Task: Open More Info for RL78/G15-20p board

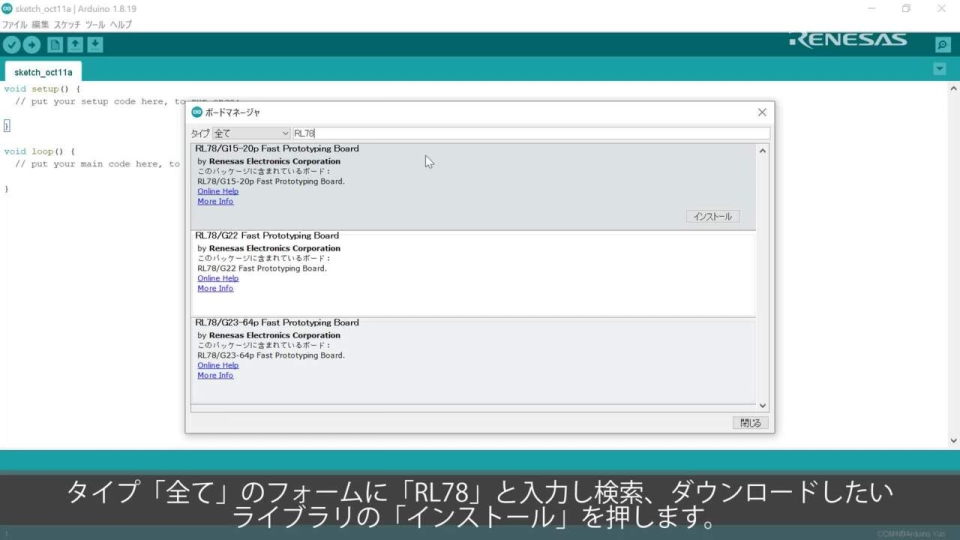Action: [x=216, y=201]
